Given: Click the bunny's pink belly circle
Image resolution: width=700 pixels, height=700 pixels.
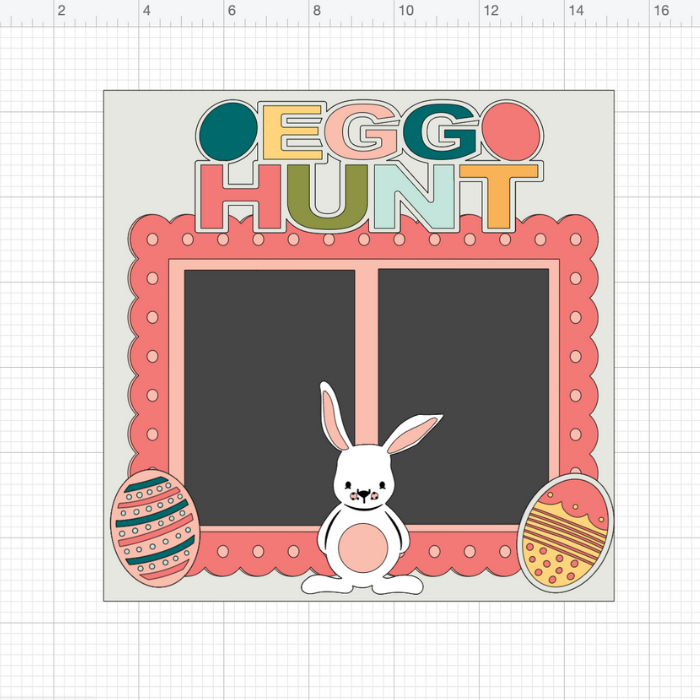Looking at the screenshot, I should tap(362, 549).
